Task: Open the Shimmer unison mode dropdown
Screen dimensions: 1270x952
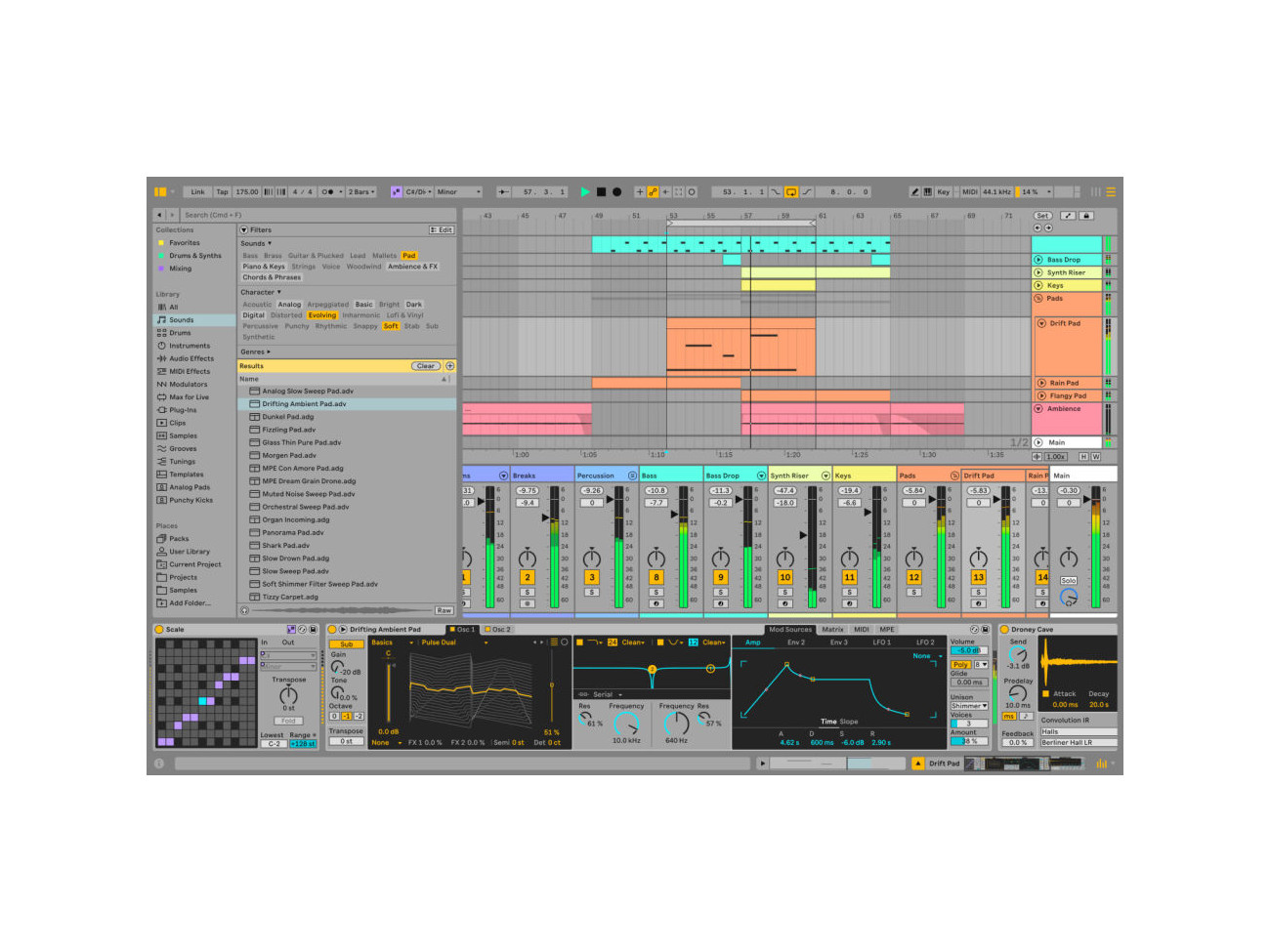Action: (969, 706)
